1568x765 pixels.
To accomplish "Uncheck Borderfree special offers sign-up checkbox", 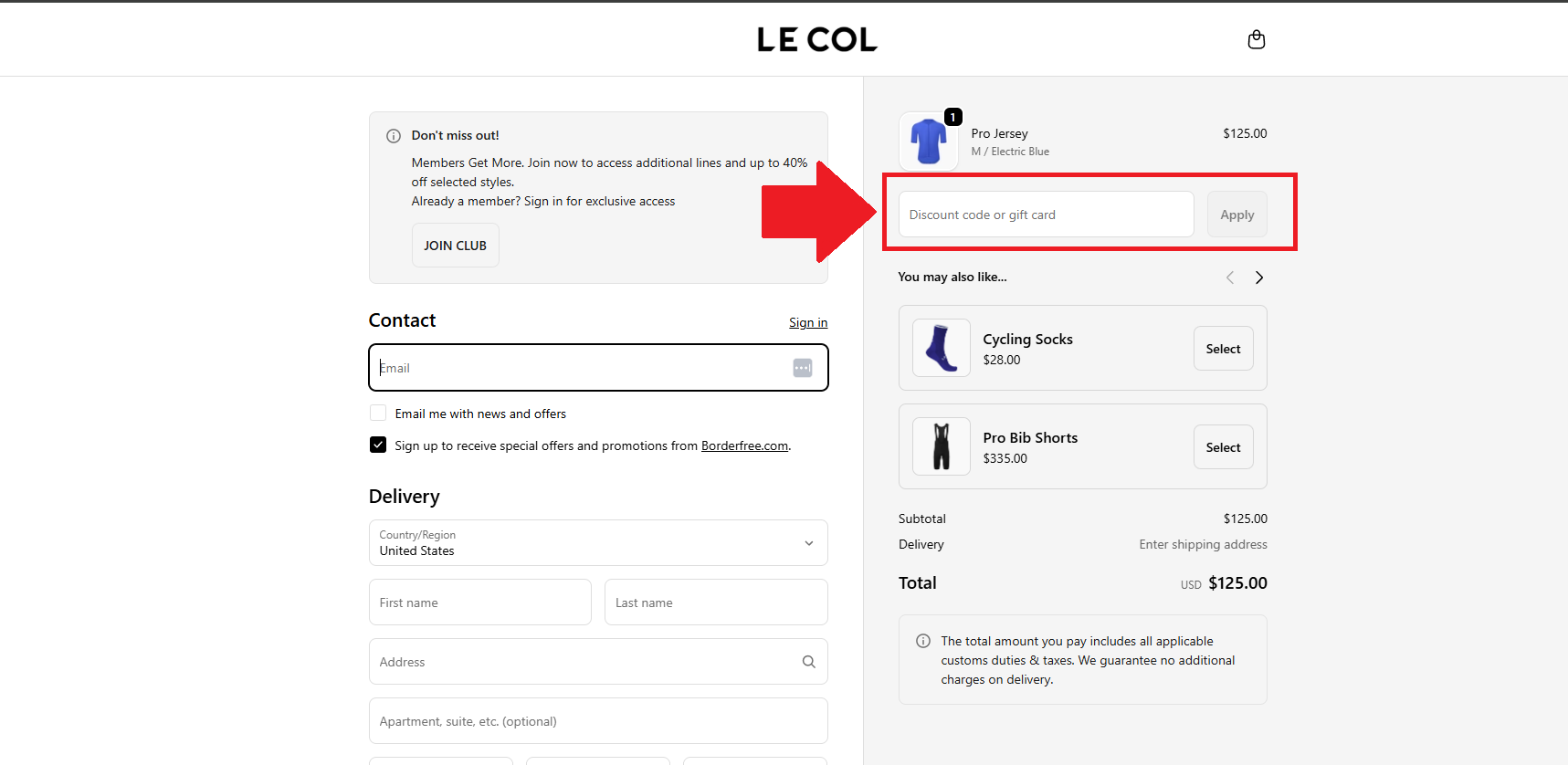I will [x=378, y=445].
